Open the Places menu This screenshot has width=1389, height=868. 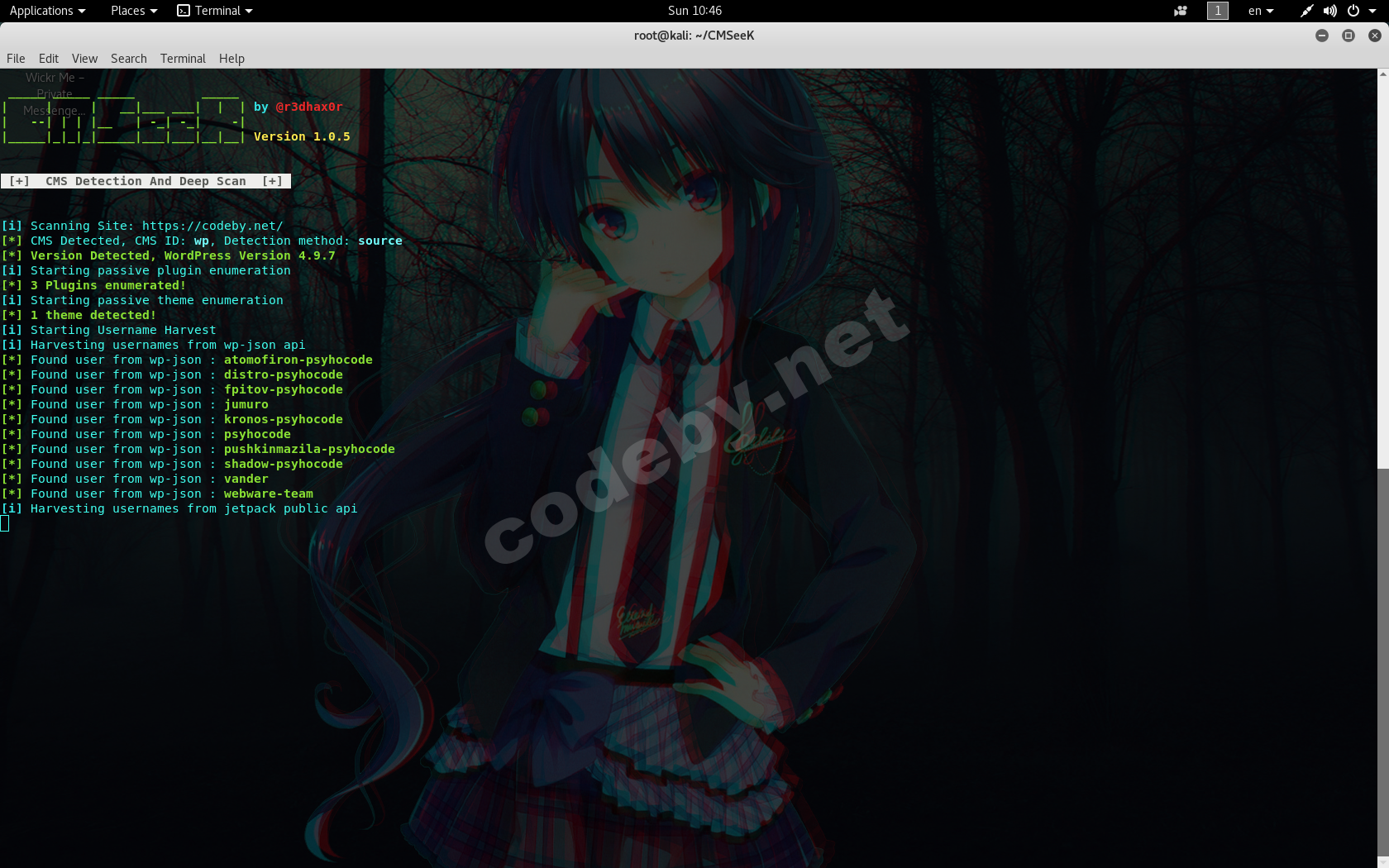134,11
